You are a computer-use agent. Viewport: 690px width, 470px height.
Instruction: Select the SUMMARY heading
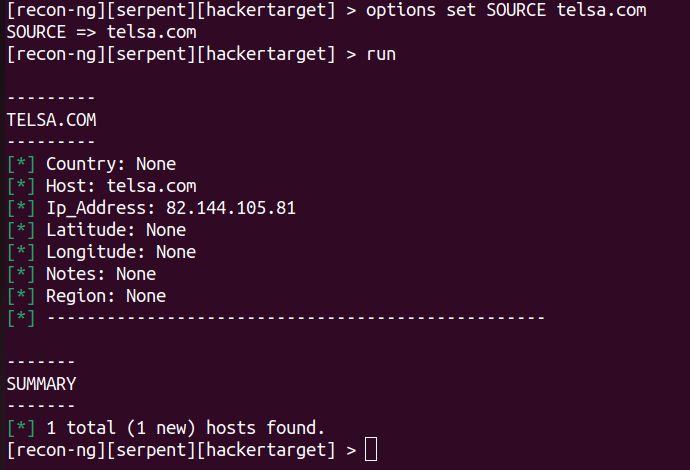(x=41, y=384)
